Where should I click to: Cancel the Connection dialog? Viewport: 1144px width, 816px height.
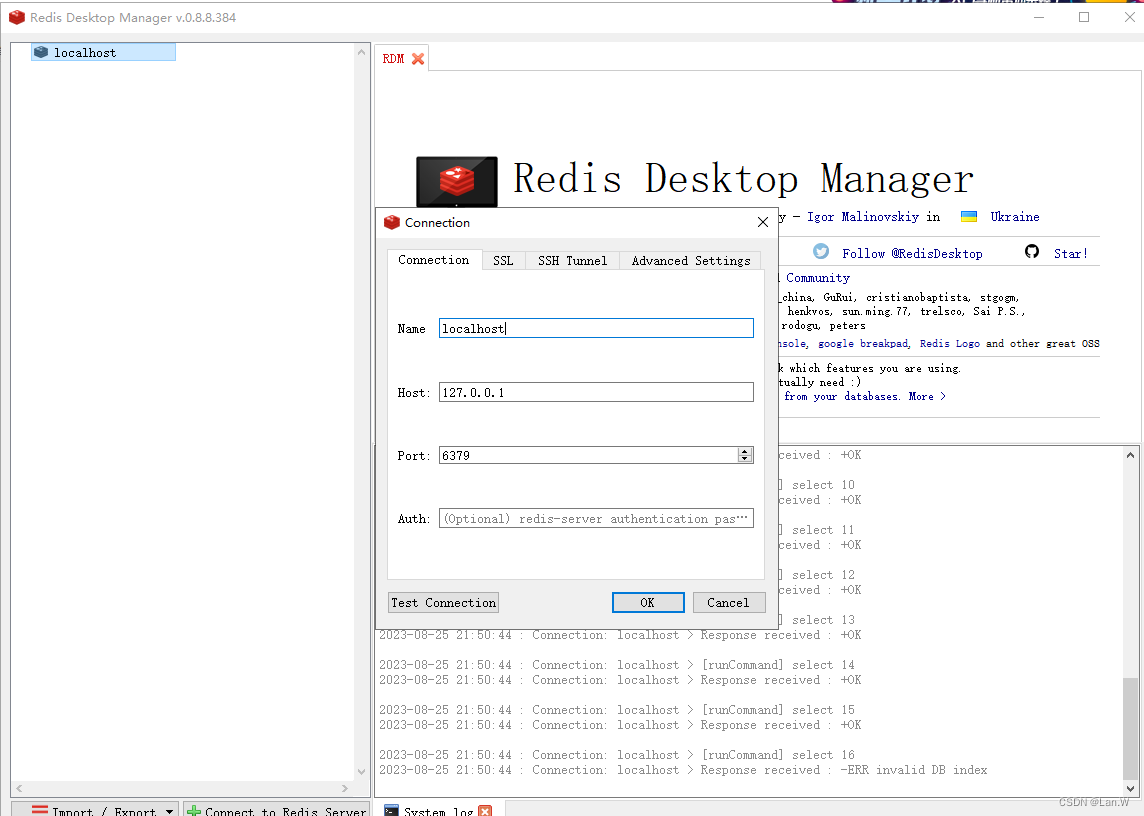point(728,603)
